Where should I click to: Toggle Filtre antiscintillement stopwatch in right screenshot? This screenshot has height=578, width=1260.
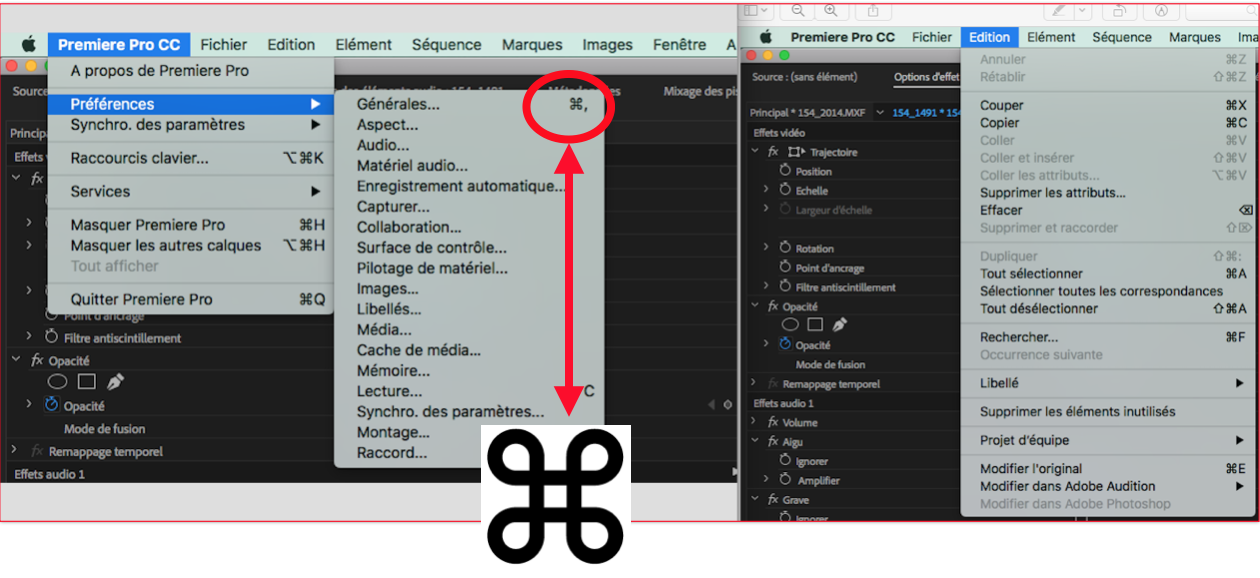click(785, 287)
